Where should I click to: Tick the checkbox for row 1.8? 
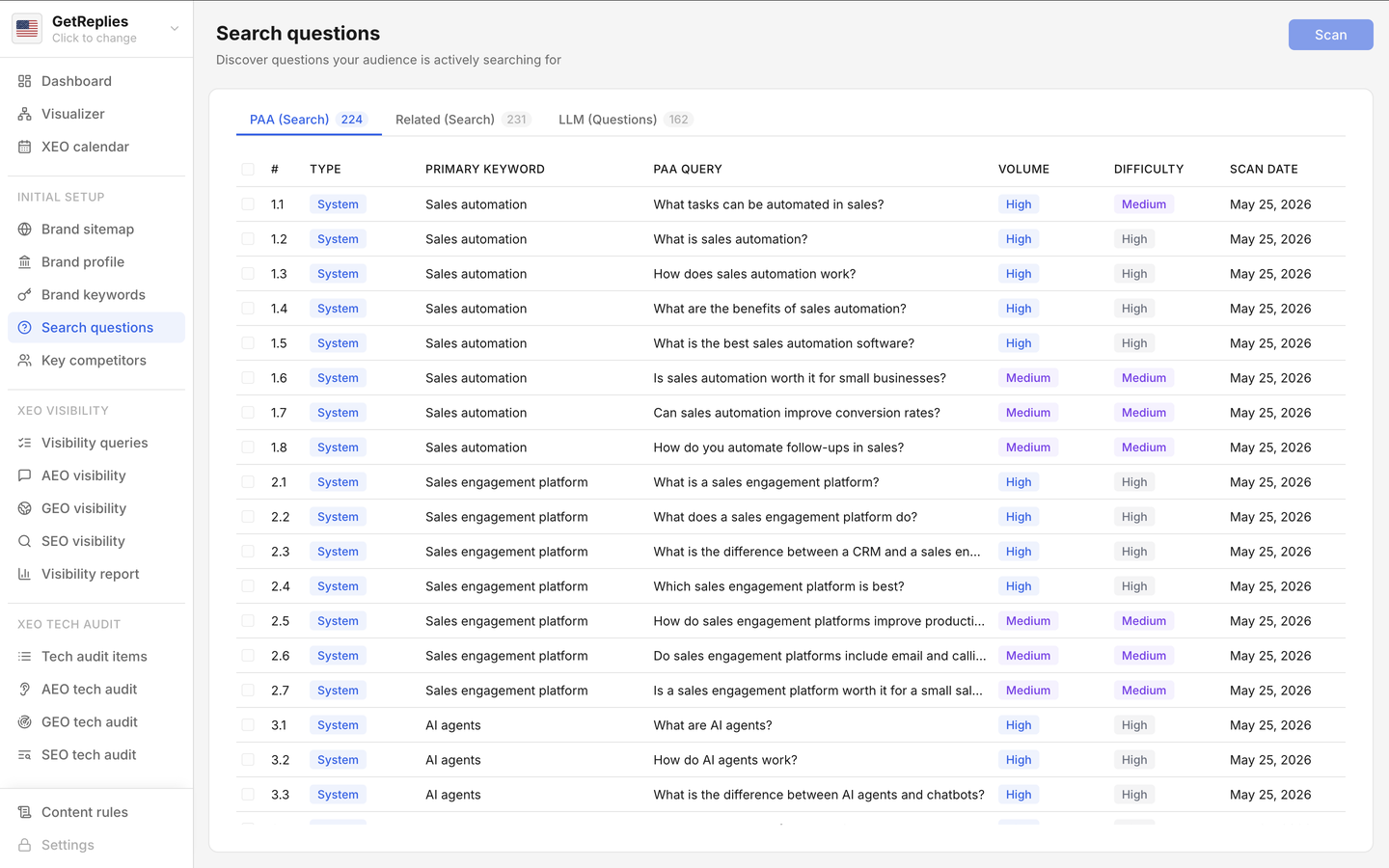pyautogui.click(x=248, y=448)
